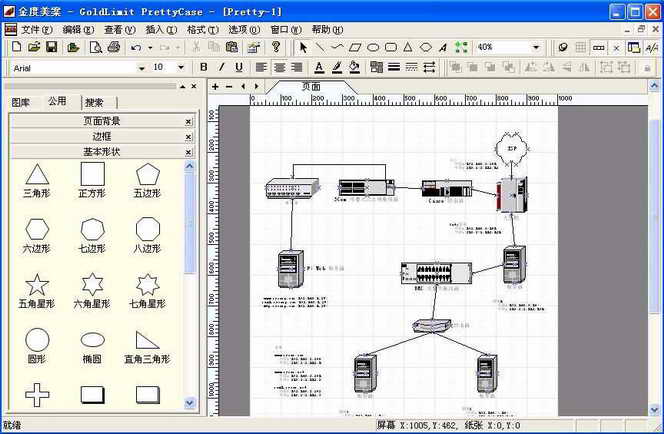
Task: Click the Save floppy disk icon
Action: pyautogui.click(x=51, y=47)
